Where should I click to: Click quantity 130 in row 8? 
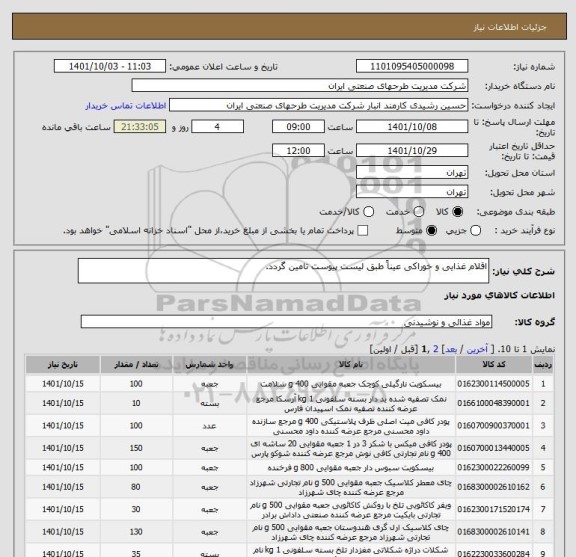click(136, 532)
